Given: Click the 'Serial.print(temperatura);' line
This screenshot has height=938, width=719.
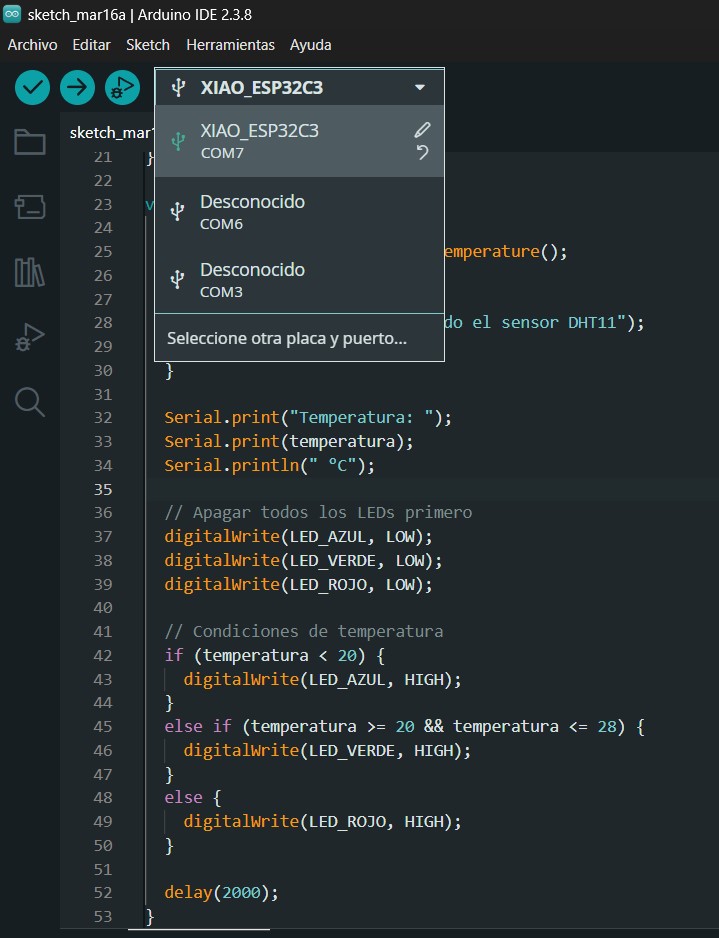Looking at the screenshot, I should click(x=288, y=441).
